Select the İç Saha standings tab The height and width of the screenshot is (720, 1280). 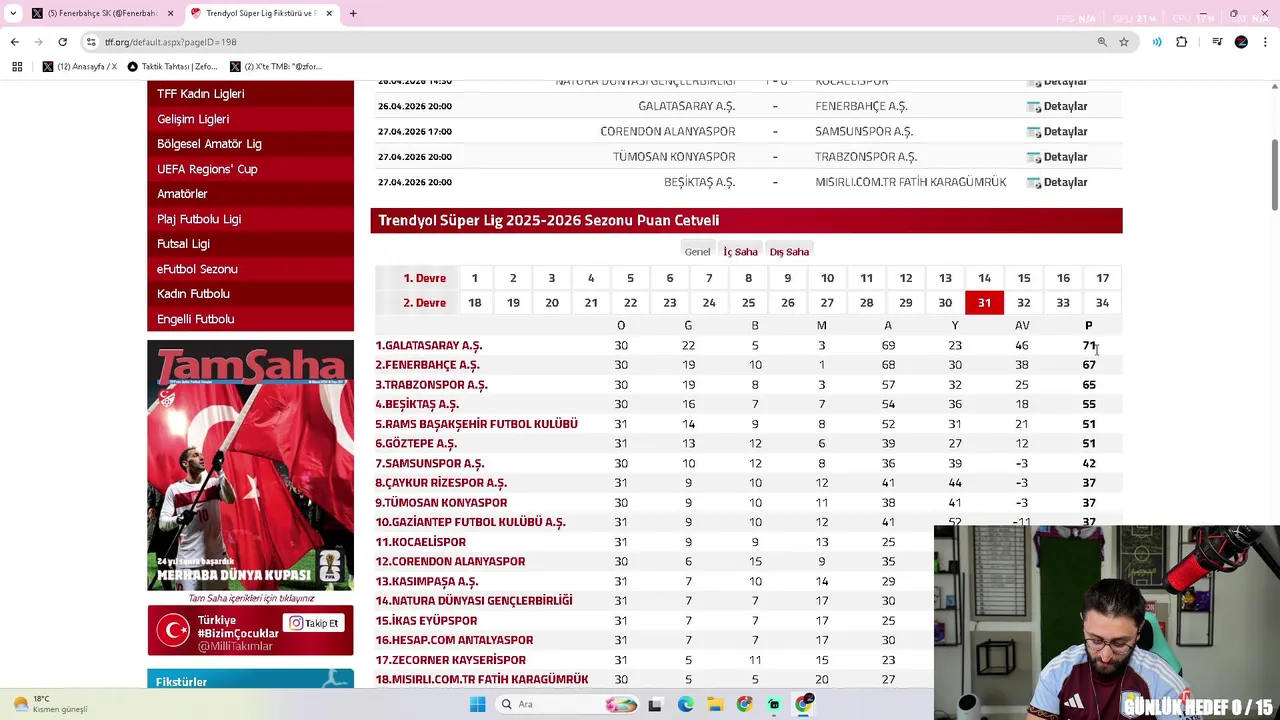(x=740, y=252)
